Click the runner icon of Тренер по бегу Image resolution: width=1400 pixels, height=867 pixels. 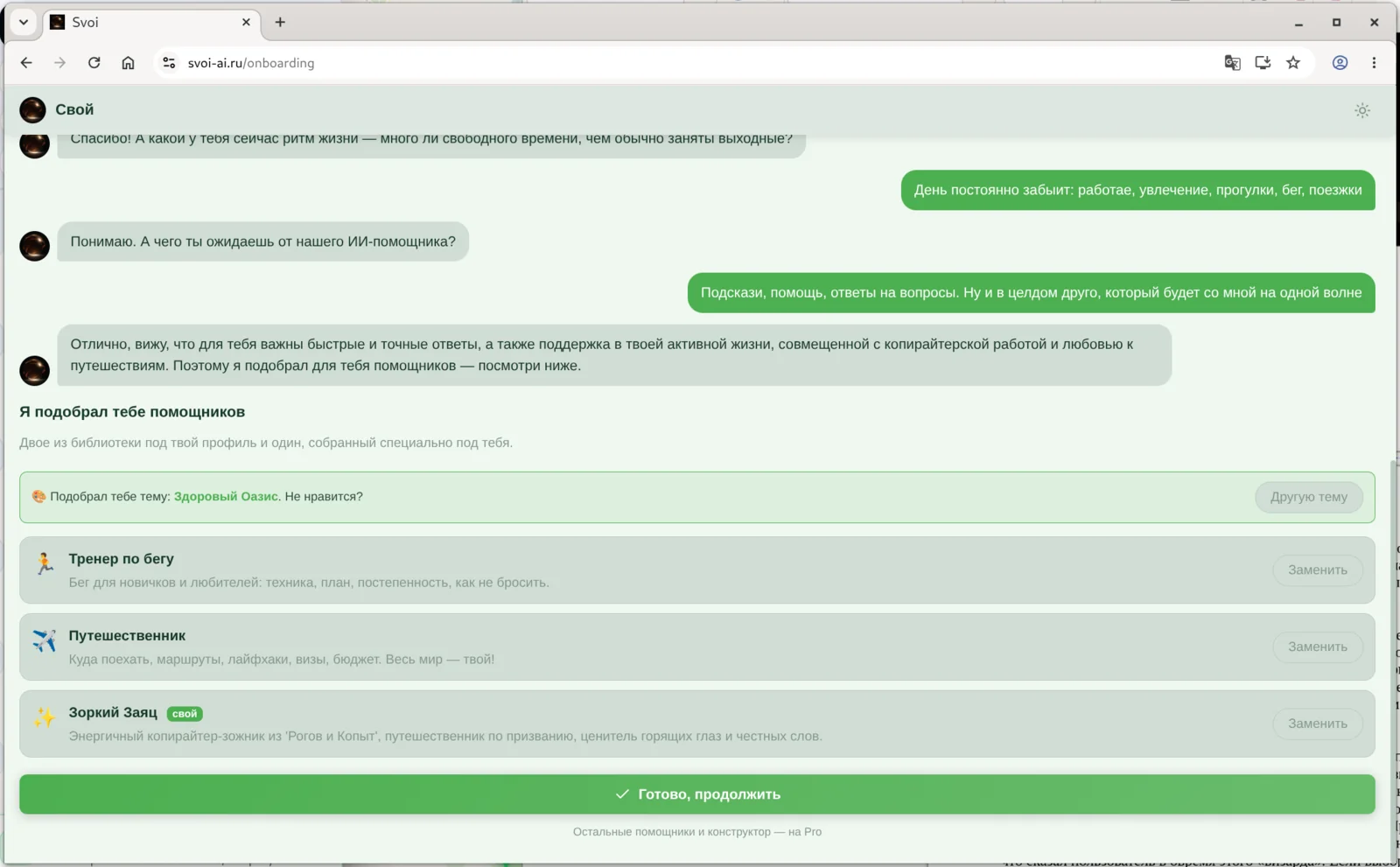pyautogui.click(x=45, y=563)
